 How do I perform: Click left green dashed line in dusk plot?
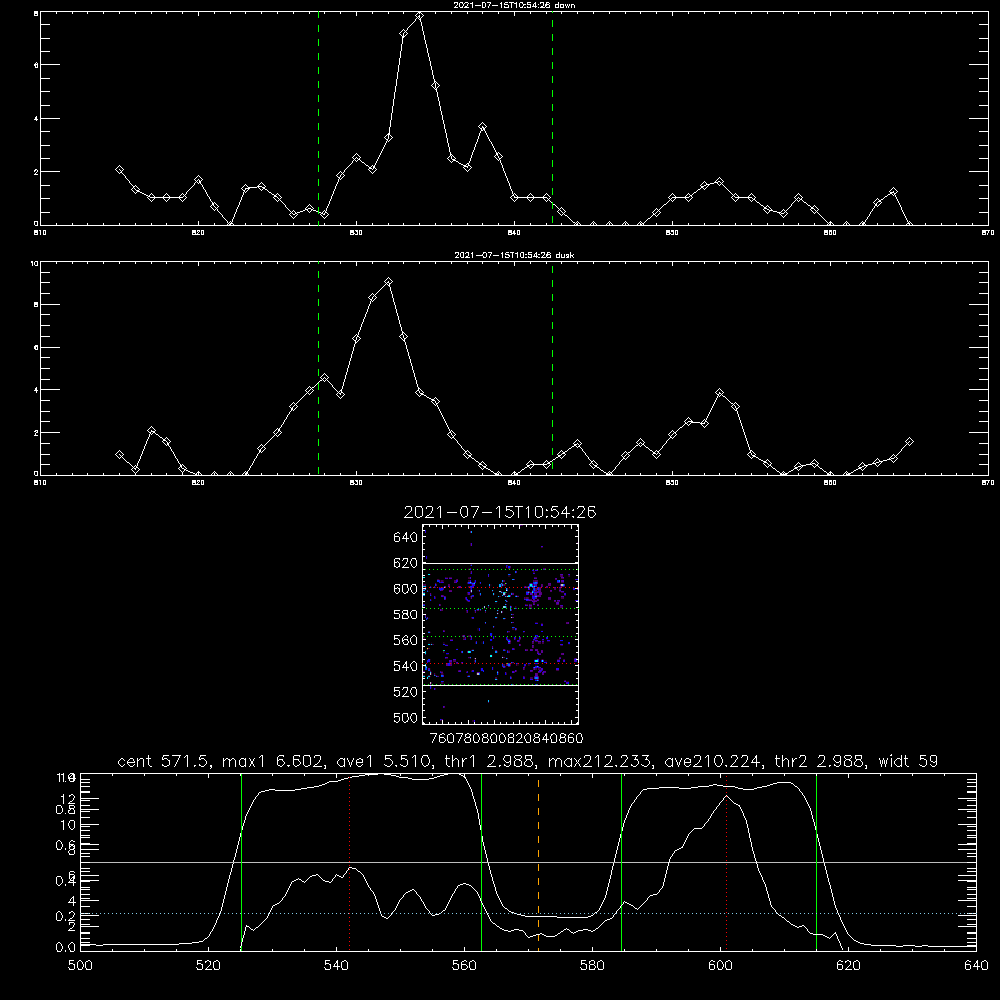pyautogui.click(x=318, y=368)
